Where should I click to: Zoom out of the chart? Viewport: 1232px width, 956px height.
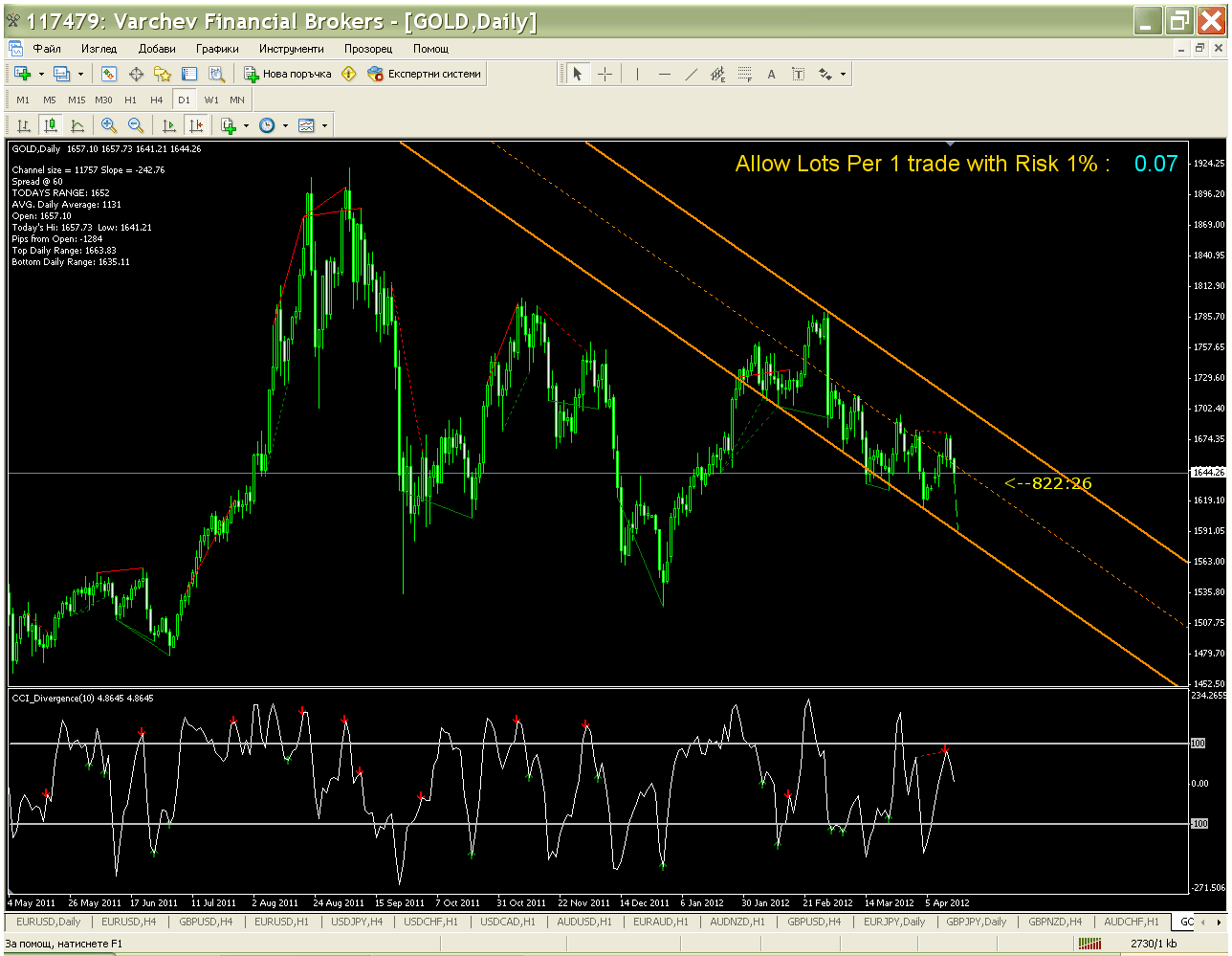pos(136,125)
